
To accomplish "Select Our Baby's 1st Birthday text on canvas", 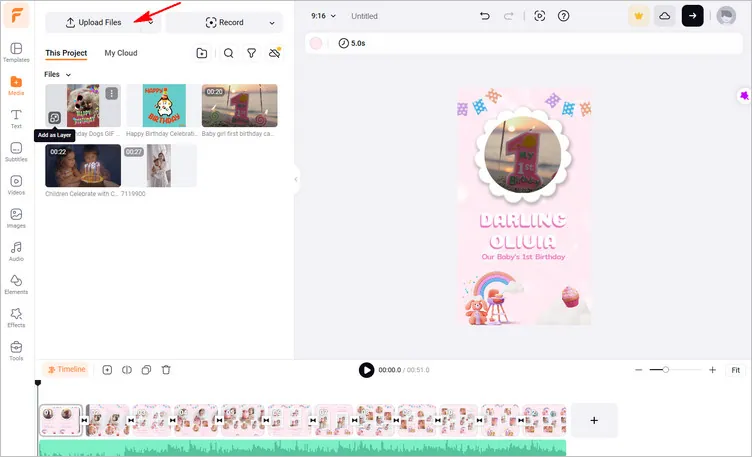I will pos(523,257).
